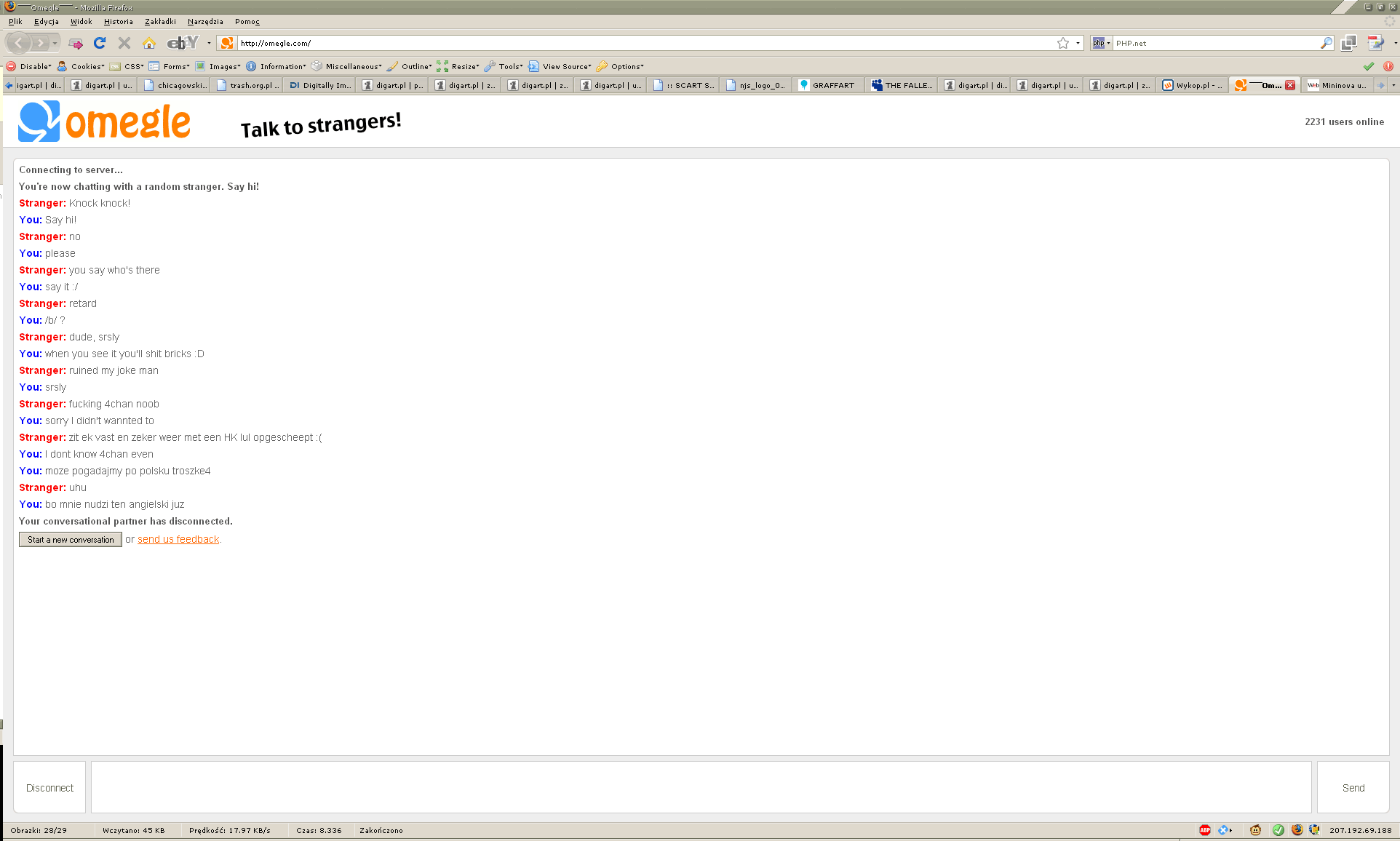The width and height of the screenshot is (1400, 841).
Task: Open the Narzędzia menu
Action: (205, 22)
